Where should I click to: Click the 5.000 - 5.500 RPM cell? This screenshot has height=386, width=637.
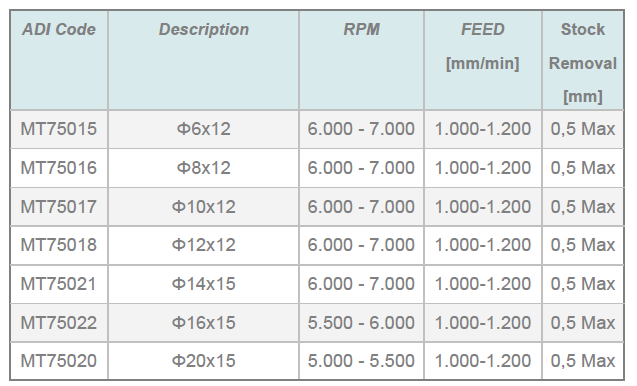[361, 361]
